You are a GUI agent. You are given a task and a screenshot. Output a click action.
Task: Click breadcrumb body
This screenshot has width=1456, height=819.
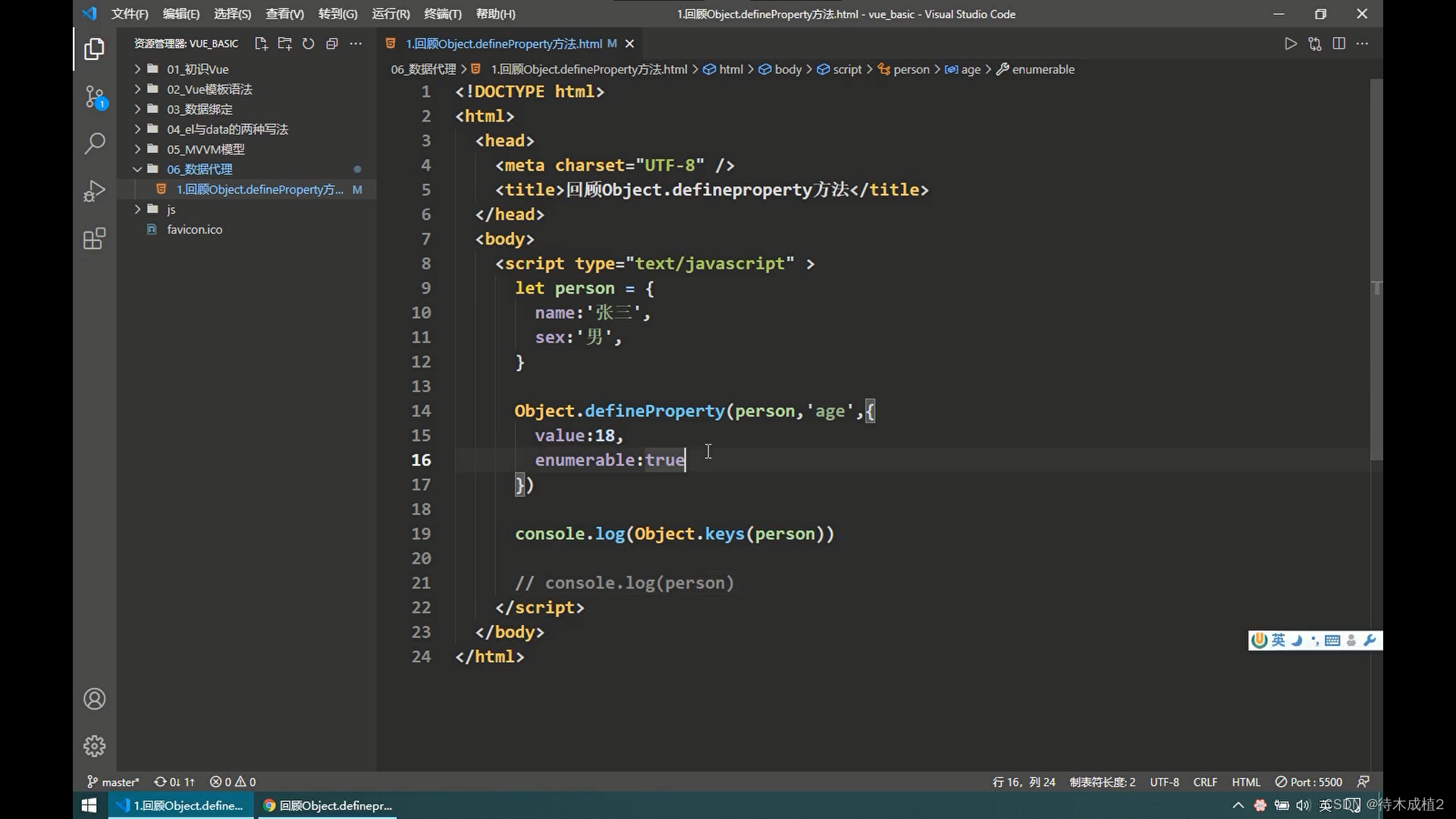click(780, 69)
